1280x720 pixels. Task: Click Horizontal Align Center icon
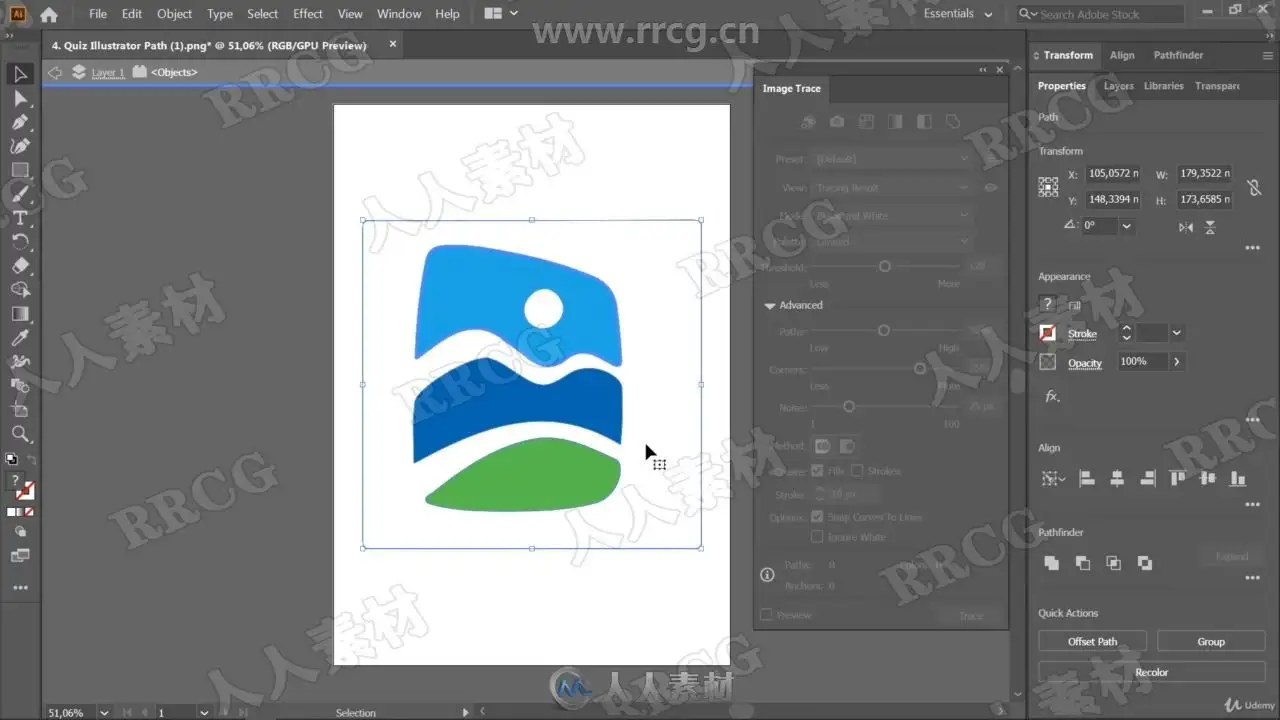click(1117, 479)
